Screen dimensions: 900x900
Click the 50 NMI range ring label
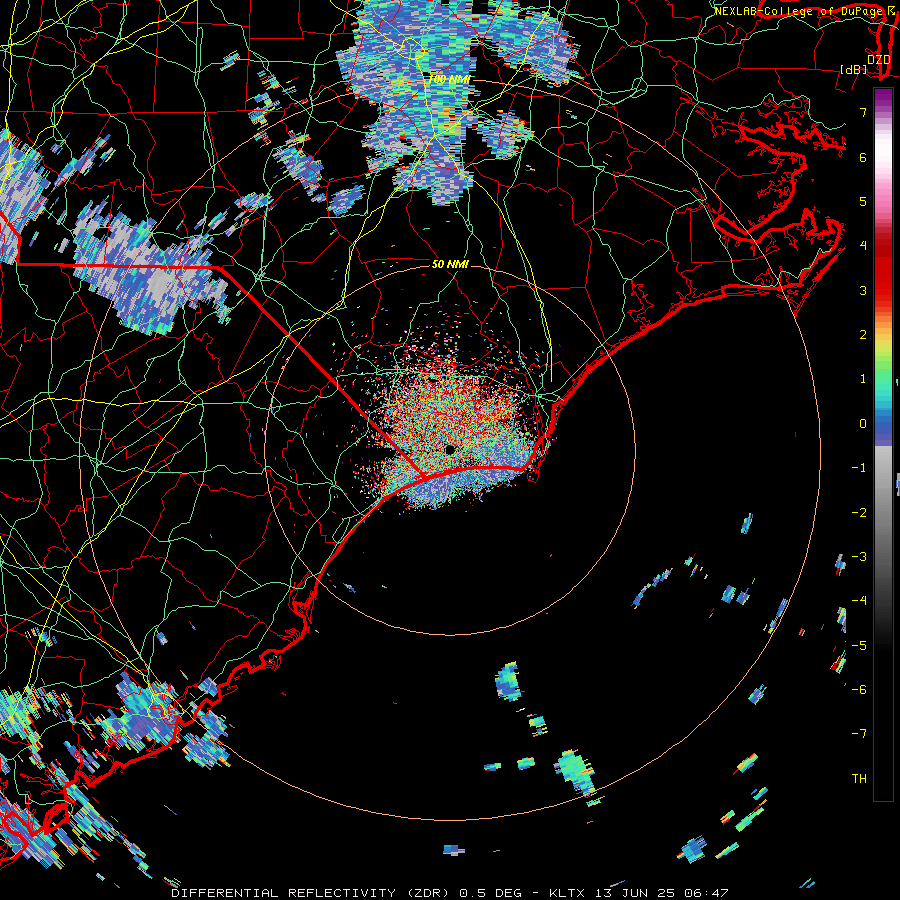[x=450, y=264]
